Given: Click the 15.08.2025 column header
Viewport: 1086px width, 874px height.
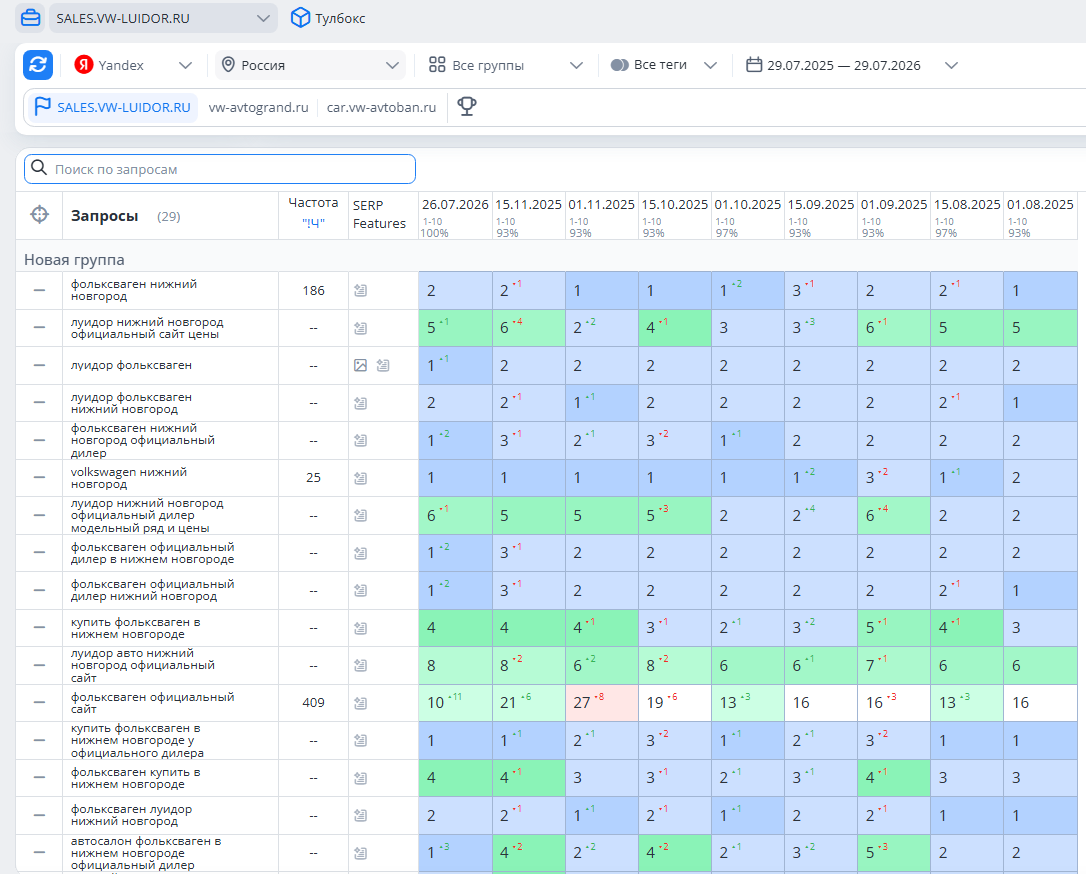Looking at the screenshot, I should click(967, 205).
